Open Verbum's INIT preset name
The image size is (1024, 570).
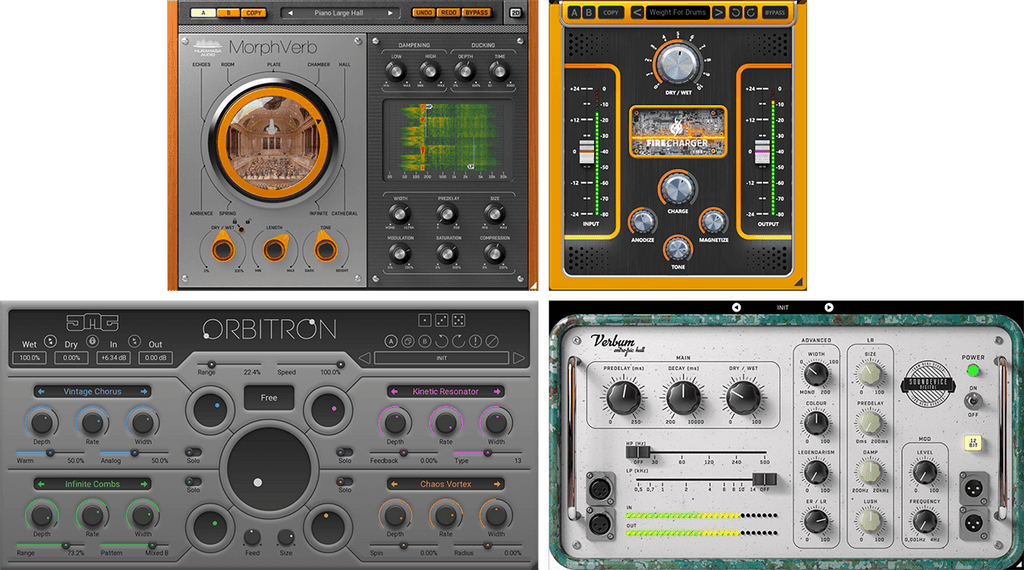point(782,307)
